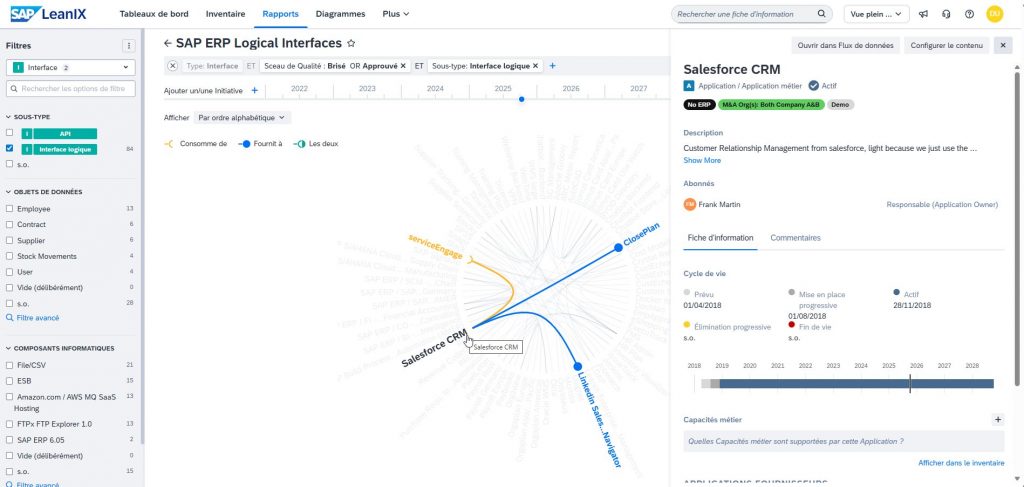This screenshot has height=487, width=1024.
Task: Open the support headset icon
Action: pyautogui.click(x=946, y=14)
